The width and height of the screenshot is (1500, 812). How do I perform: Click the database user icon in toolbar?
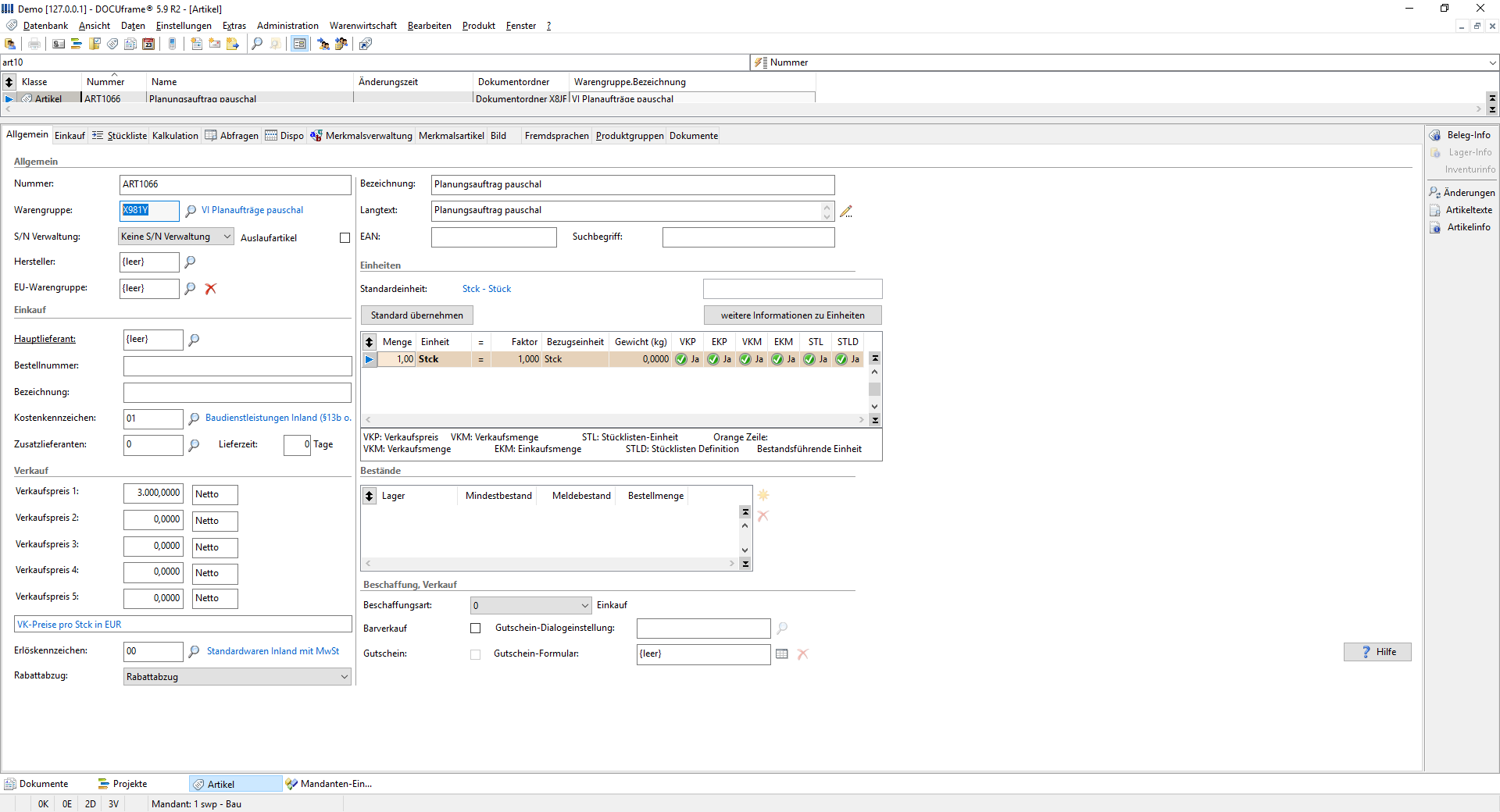[x=10, y=45]
